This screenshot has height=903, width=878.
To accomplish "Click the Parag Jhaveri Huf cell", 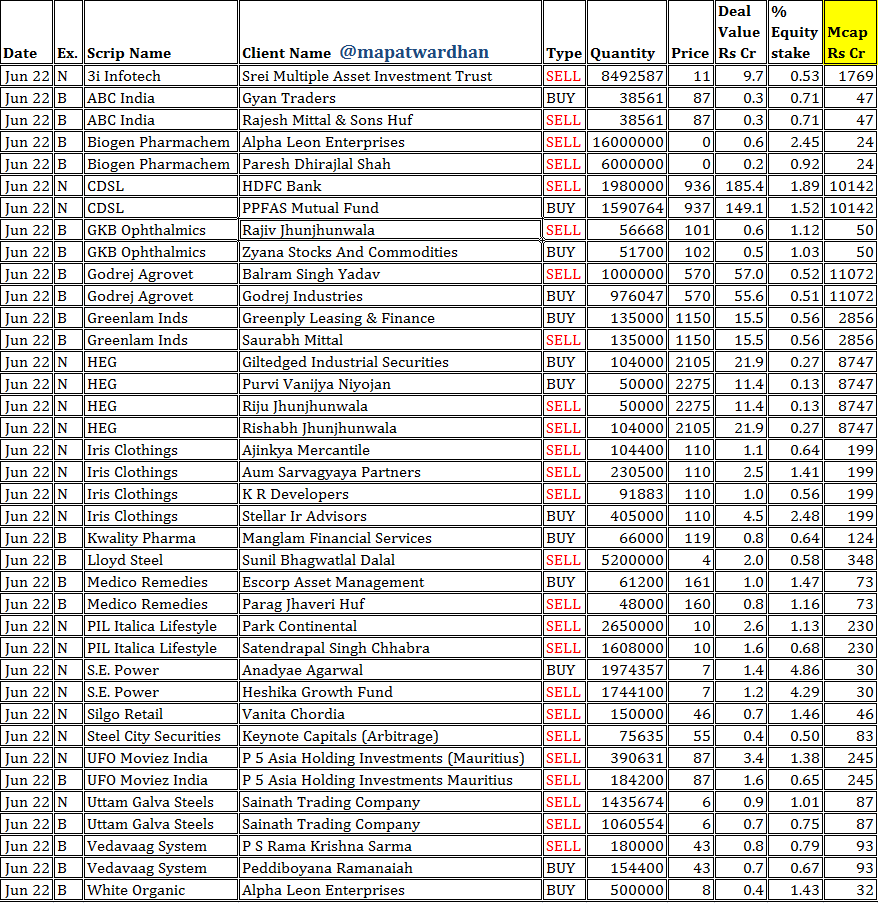I will click(x=390, y=604).
